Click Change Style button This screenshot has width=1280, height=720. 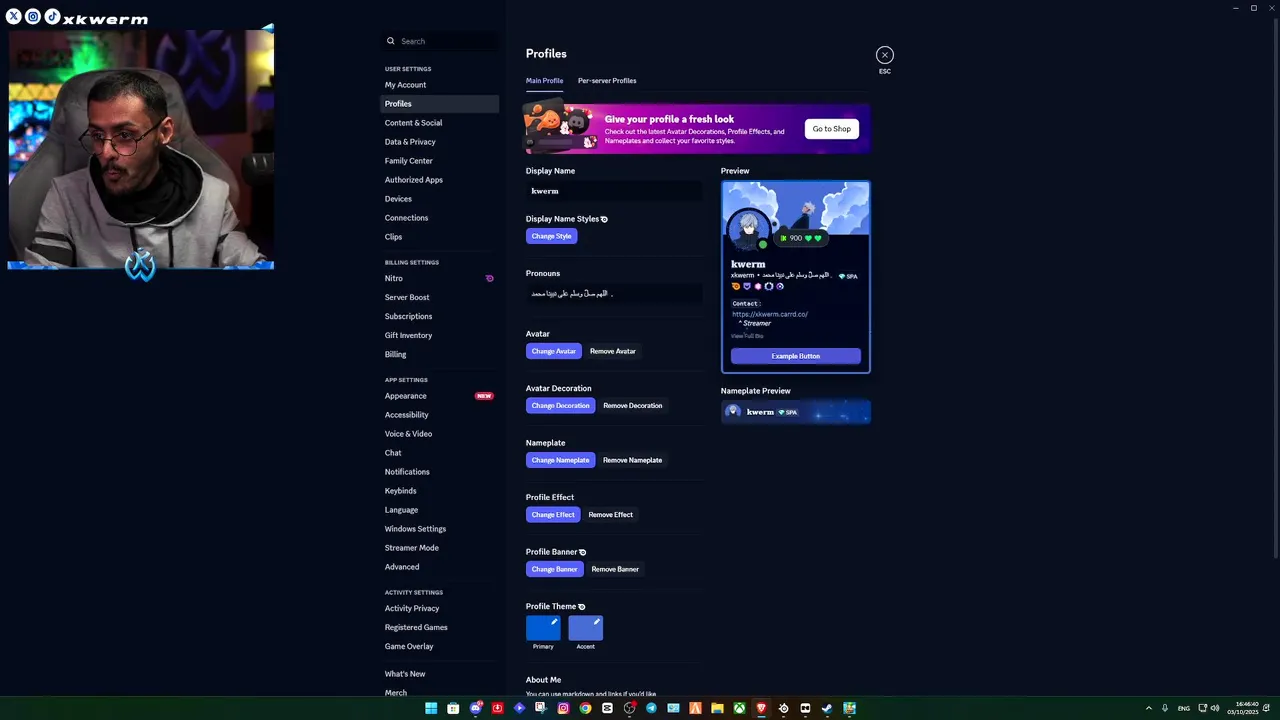551,236
